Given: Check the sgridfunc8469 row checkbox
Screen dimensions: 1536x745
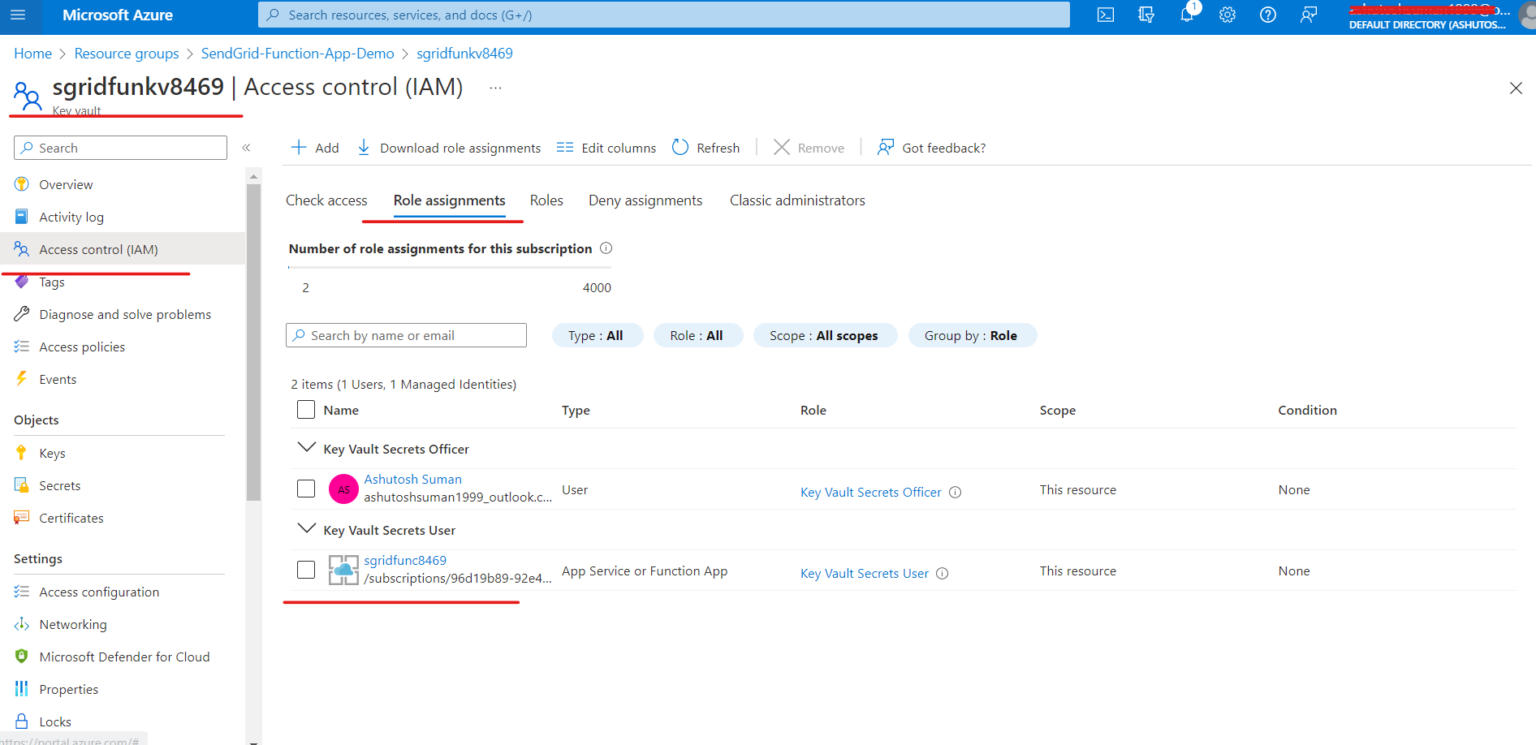Looking at the screenshot, I should [x=305, y=569].
